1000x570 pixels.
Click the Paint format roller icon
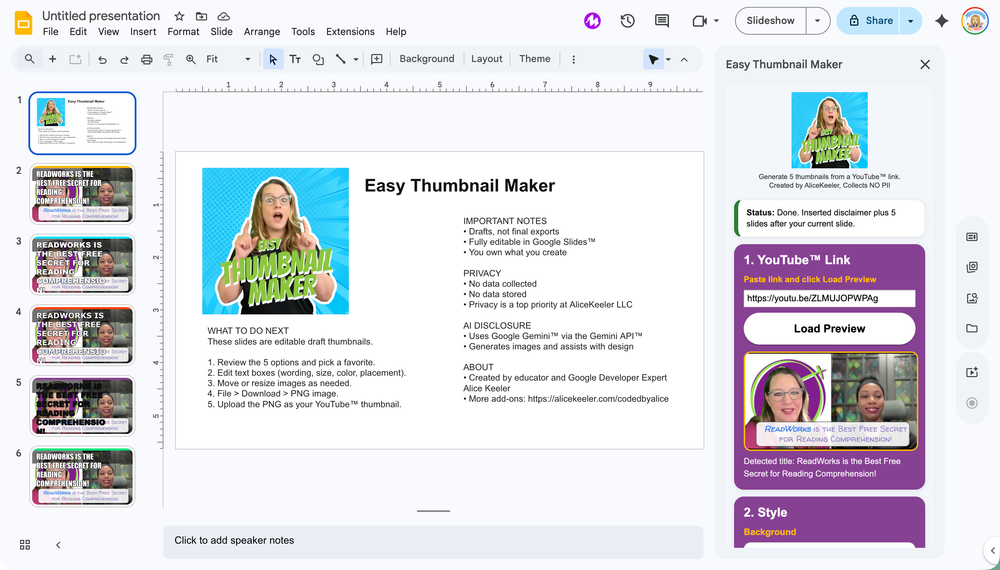click(168, 59)
